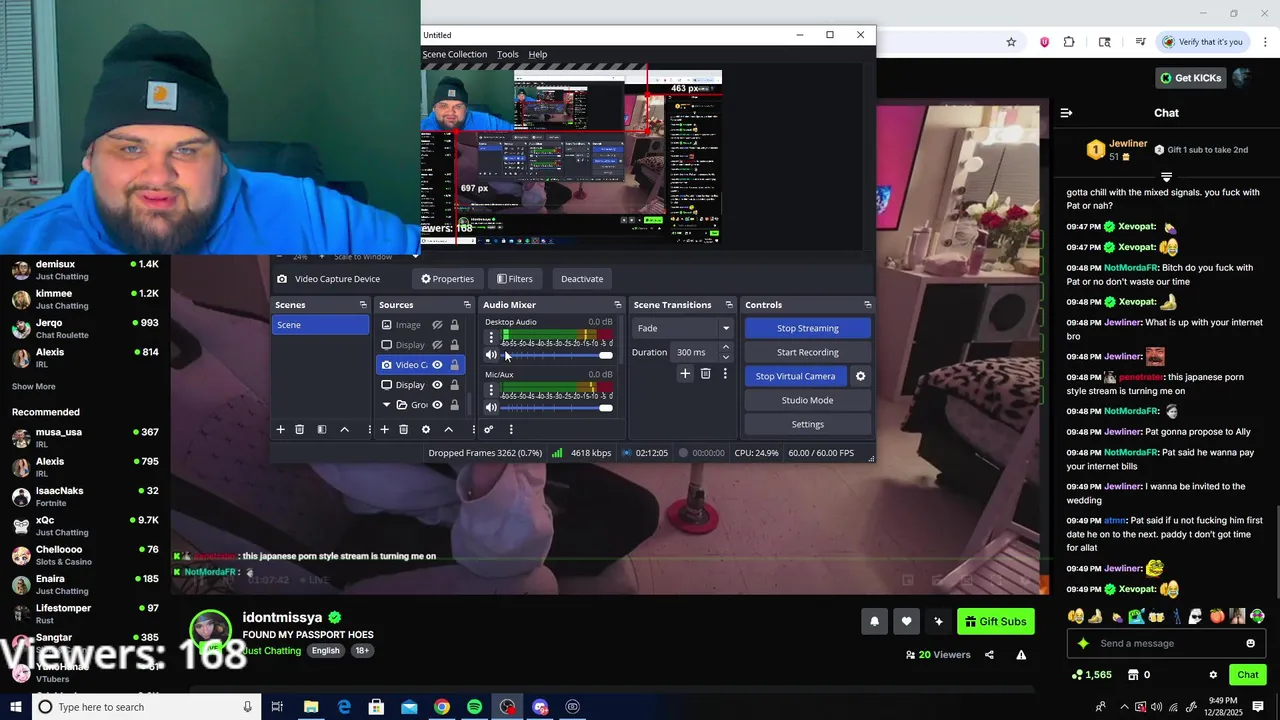Bookmark page with star icon in browser
This screenshot has width=1280, height=720.
tap(1011, 42)
